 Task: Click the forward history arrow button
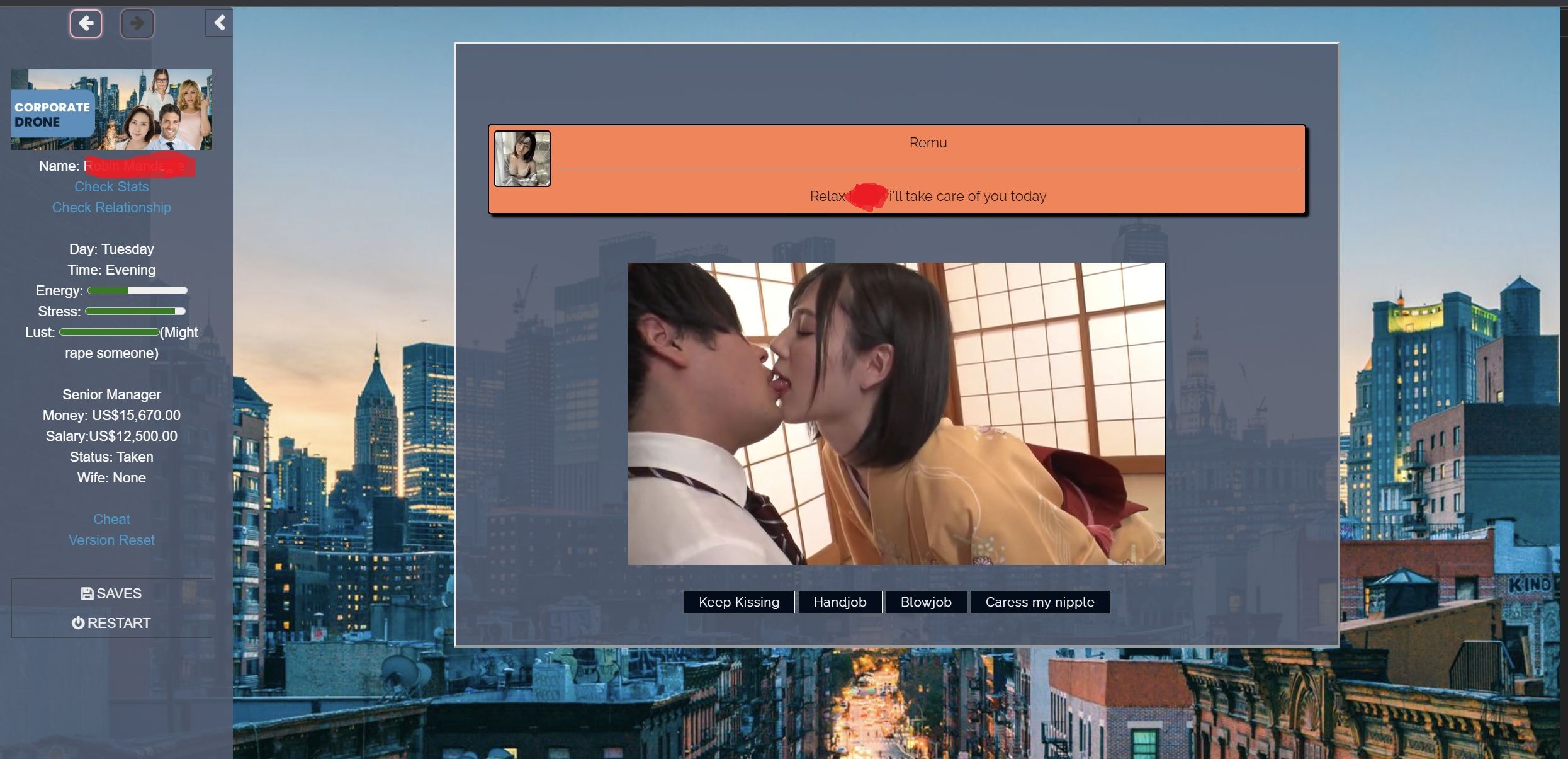coord(137,24)
